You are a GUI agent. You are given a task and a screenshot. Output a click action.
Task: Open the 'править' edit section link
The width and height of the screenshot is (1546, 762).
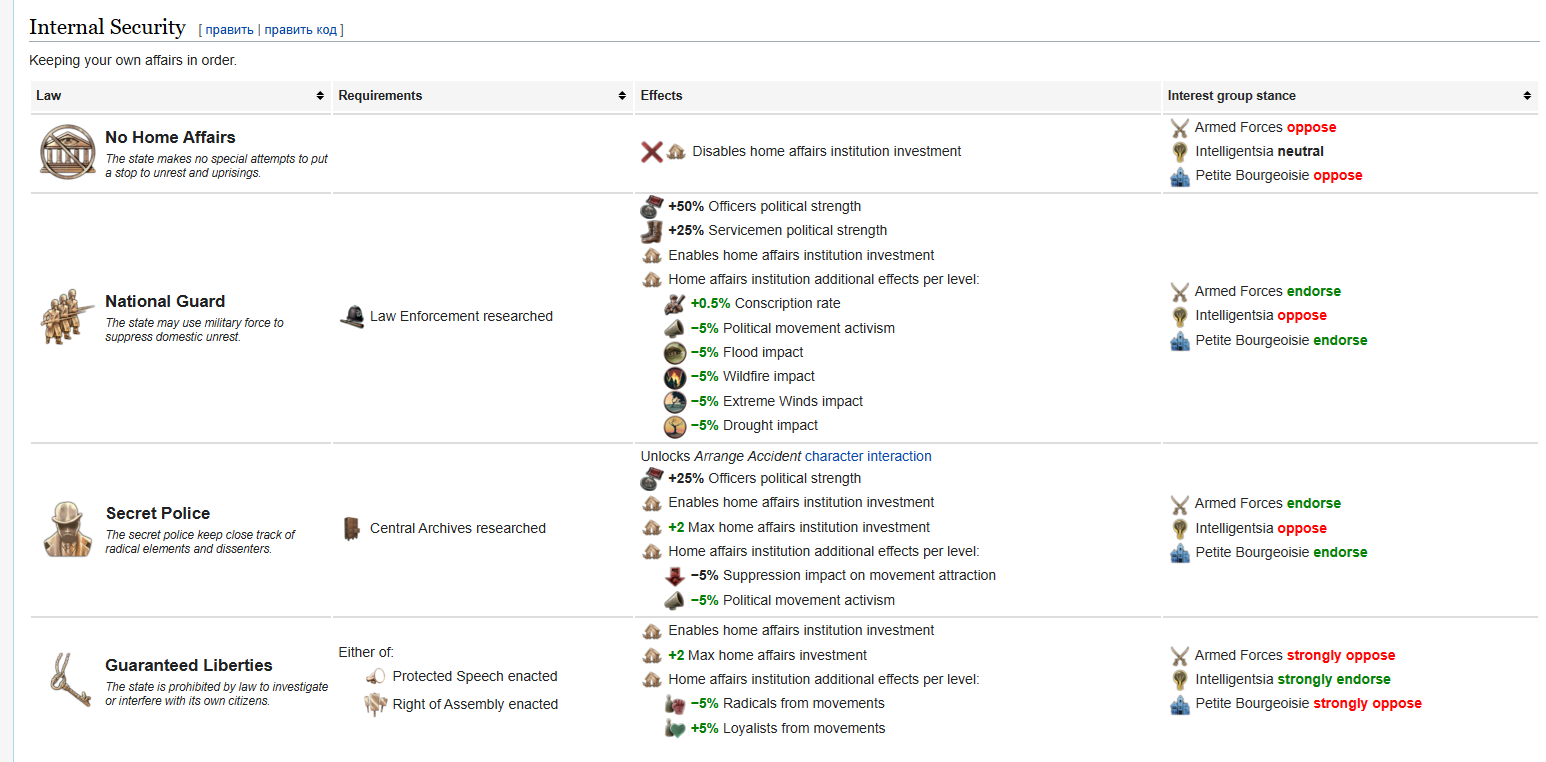229,30
